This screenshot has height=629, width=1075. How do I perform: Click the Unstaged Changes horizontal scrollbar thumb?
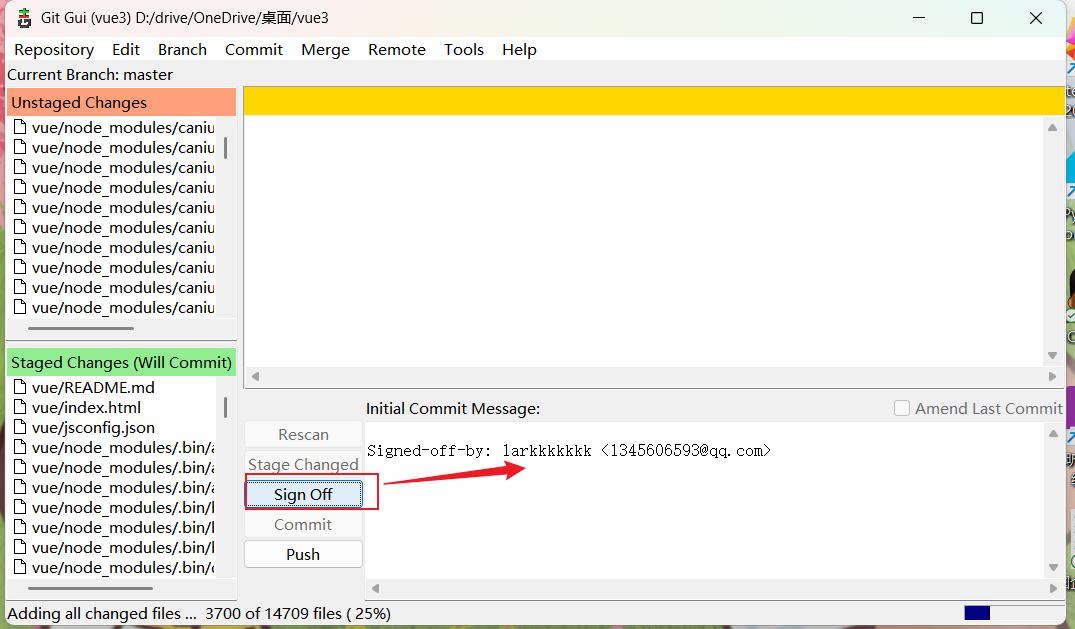point(81,329)
